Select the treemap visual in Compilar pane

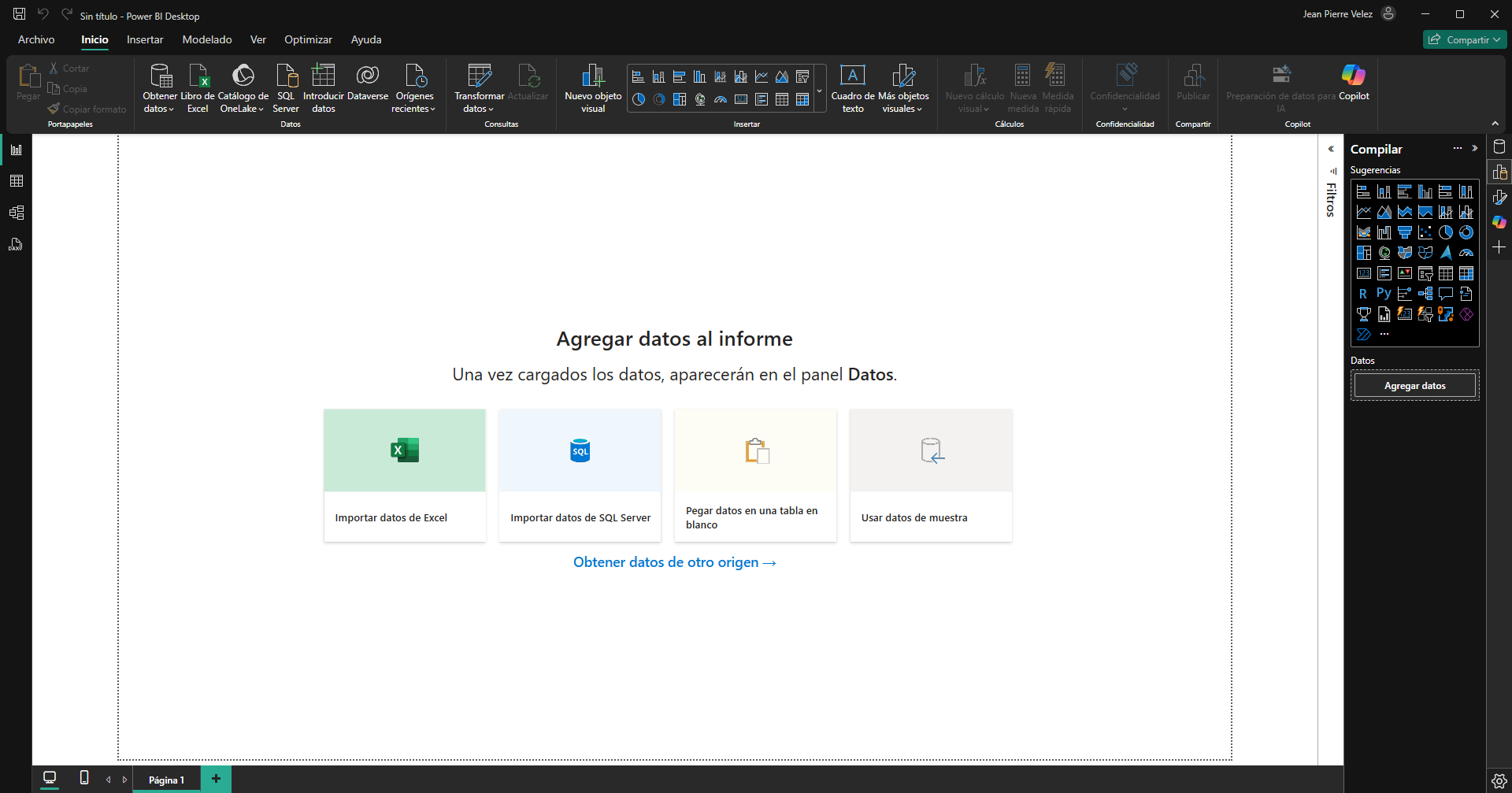coord(1364,253)
